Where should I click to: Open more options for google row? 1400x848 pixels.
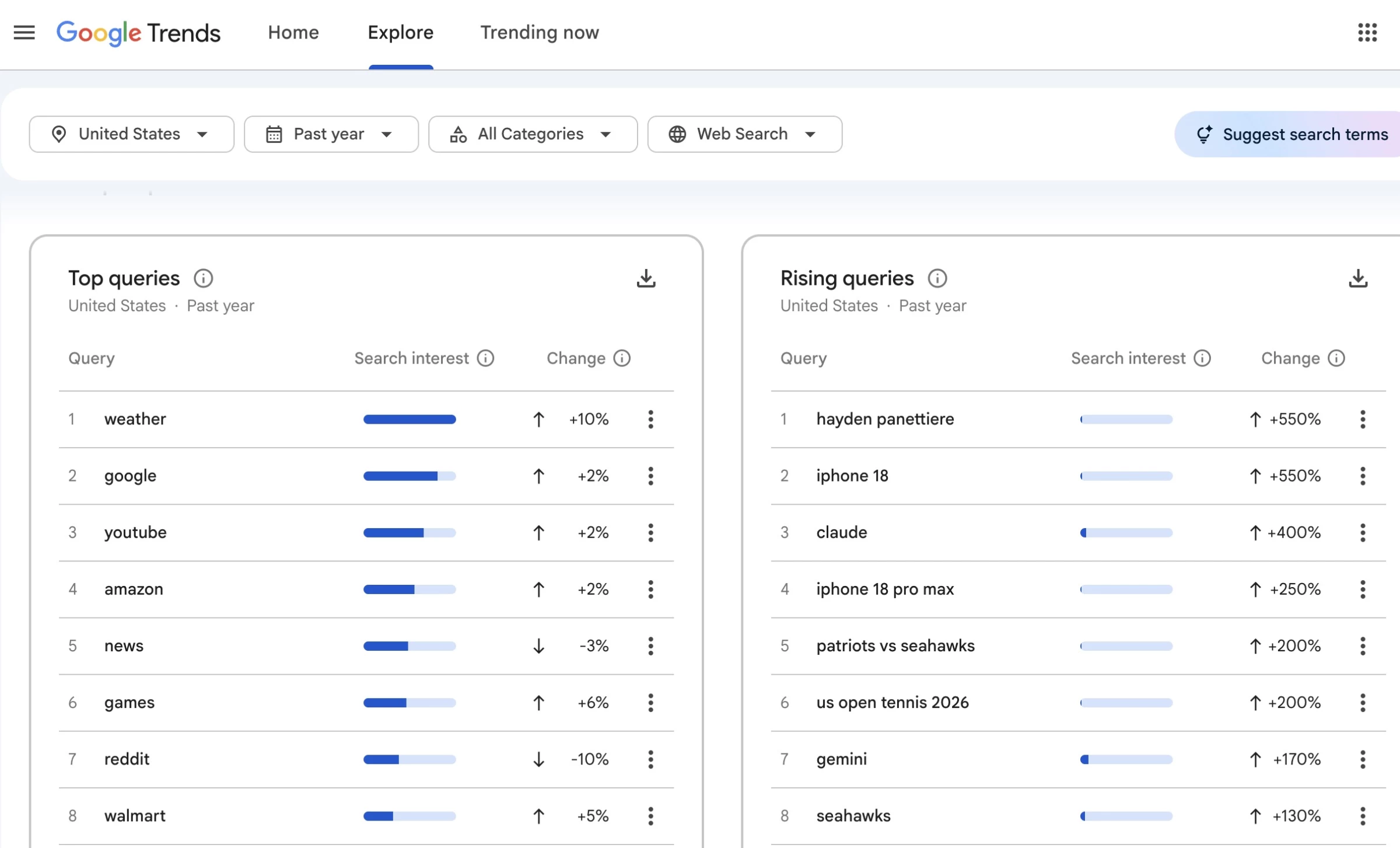(x=651, y=476)
